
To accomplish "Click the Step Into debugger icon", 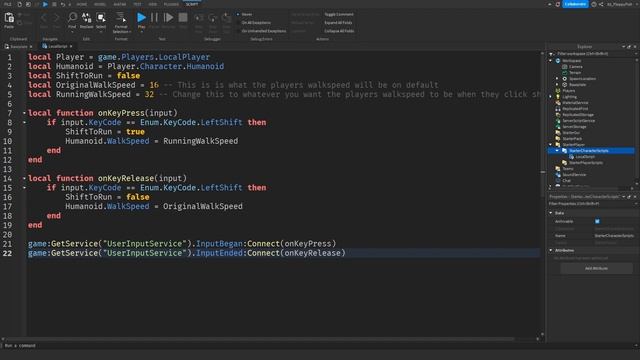I will [x=199, y=18].
